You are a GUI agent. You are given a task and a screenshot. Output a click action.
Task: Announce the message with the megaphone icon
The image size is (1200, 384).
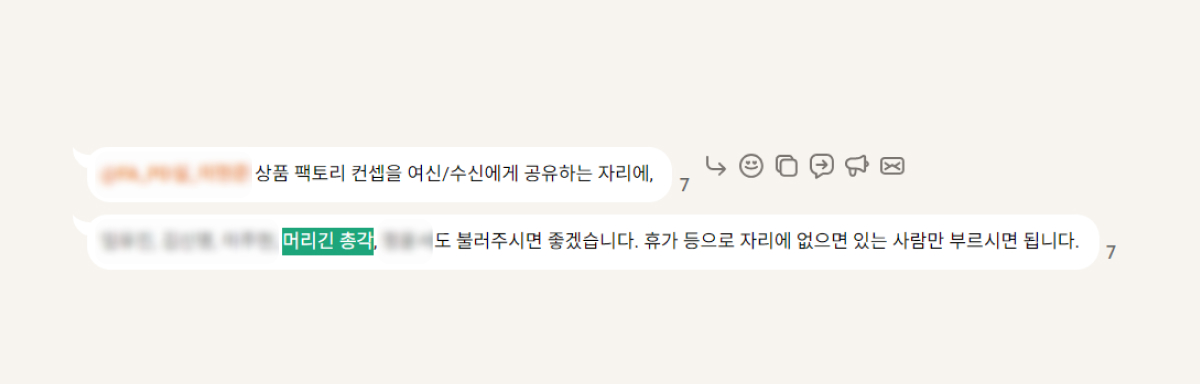point(856,166)
